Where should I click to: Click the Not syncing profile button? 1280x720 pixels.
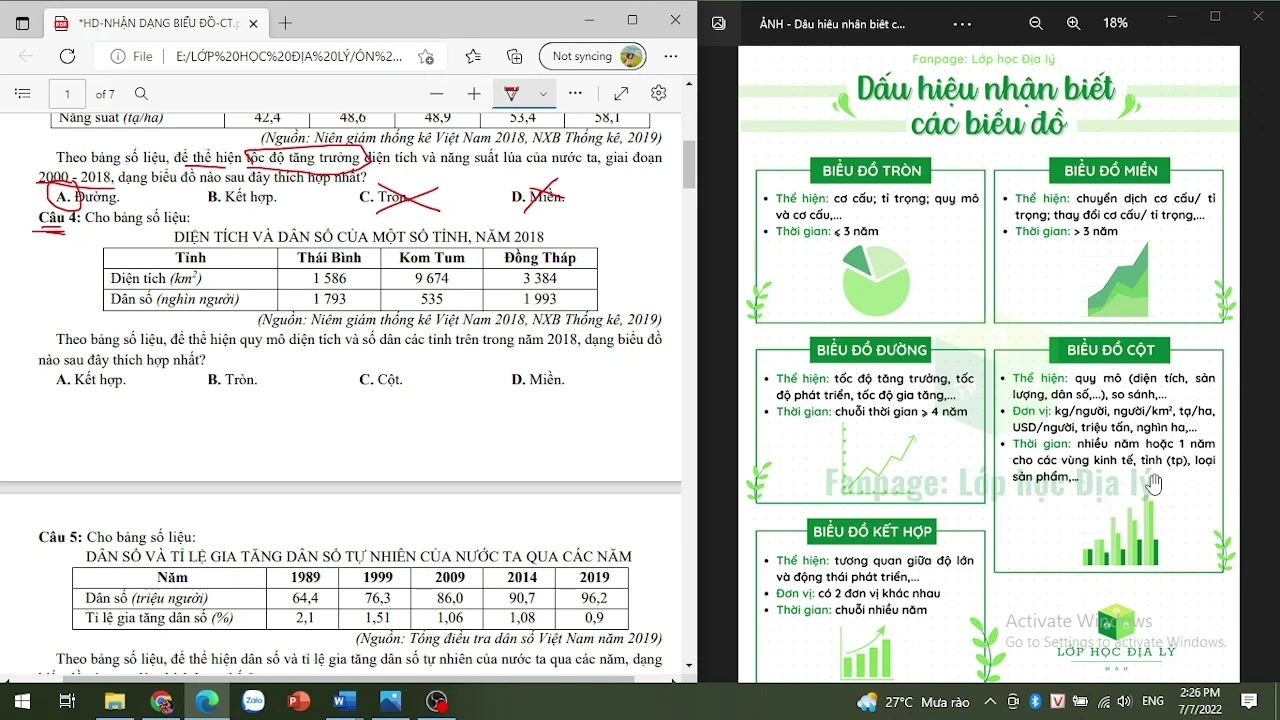pos(593,56)
